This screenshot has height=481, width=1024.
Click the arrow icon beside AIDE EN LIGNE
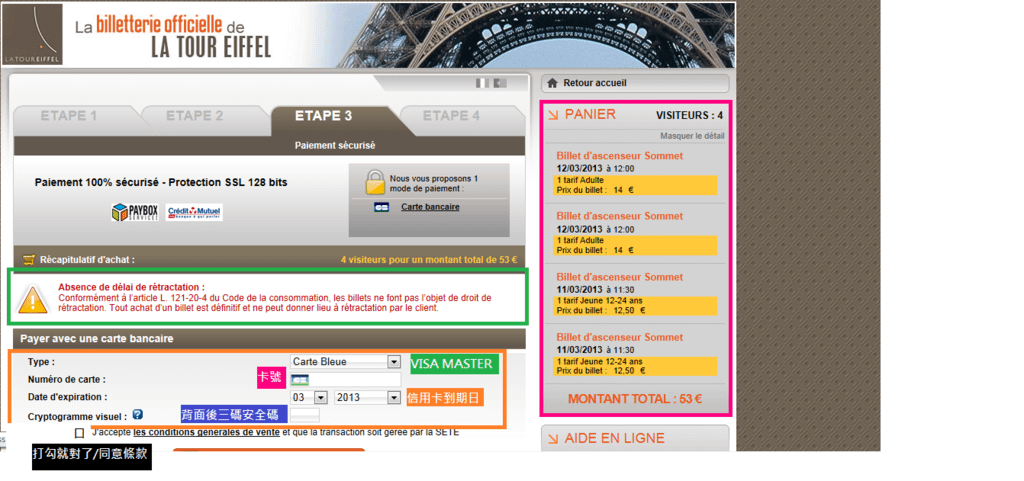coord(553,439)
